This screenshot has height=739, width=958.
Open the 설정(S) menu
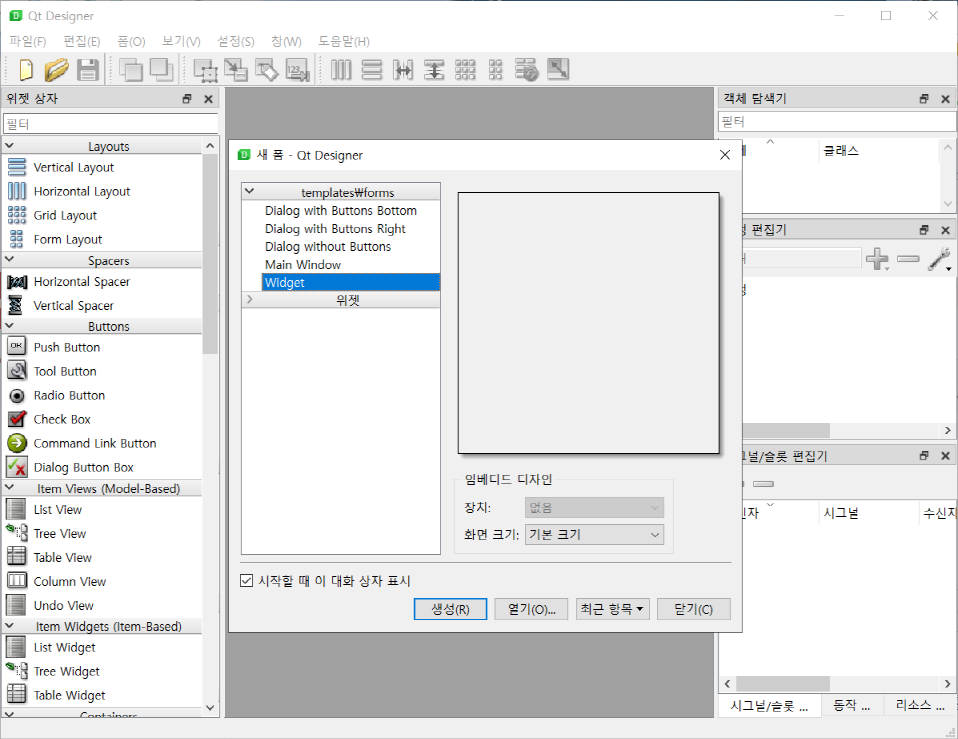236,41
